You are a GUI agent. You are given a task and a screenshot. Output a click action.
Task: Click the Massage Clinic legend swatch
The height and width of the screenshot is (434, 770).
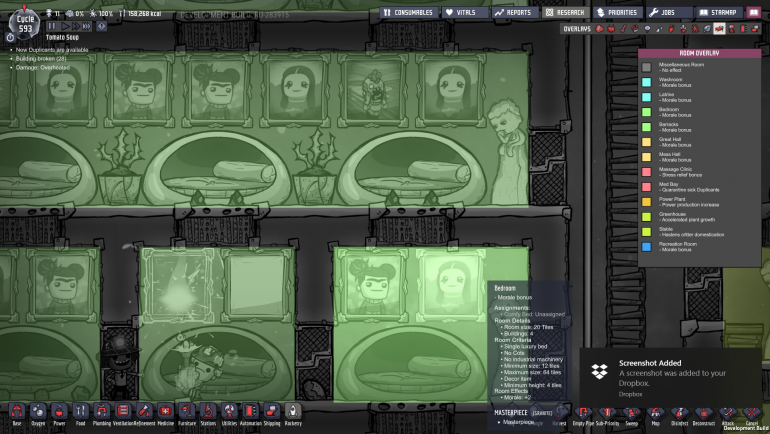(x=646, y=172)
